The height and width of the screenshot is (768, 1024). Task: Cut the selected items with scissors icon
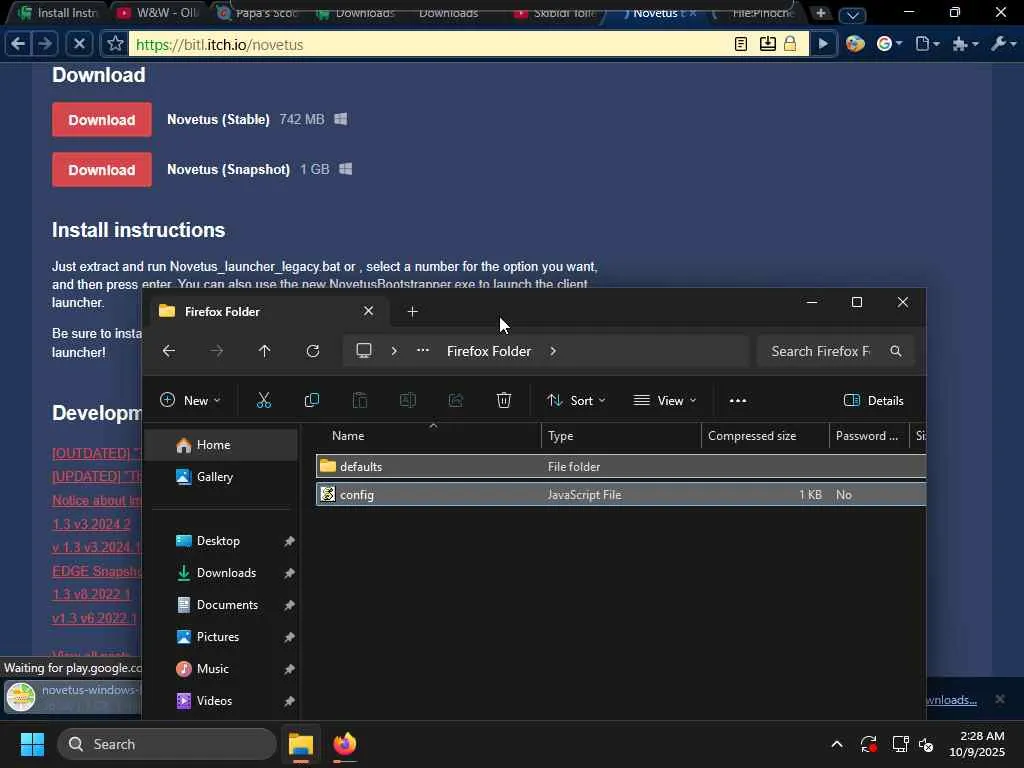[264, 400]
